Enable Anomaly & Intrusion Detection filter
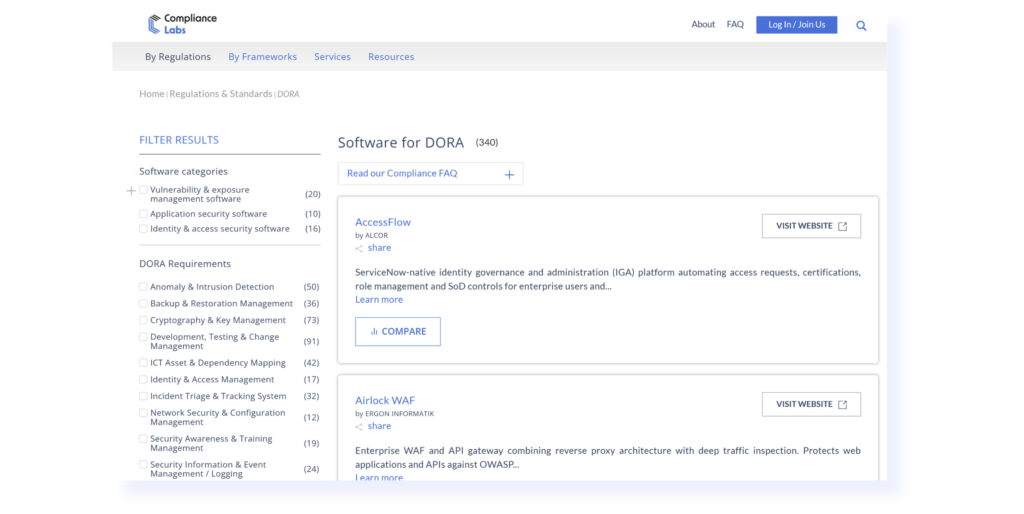Screen dimensions: 1024x514 [x=143, y=287]
